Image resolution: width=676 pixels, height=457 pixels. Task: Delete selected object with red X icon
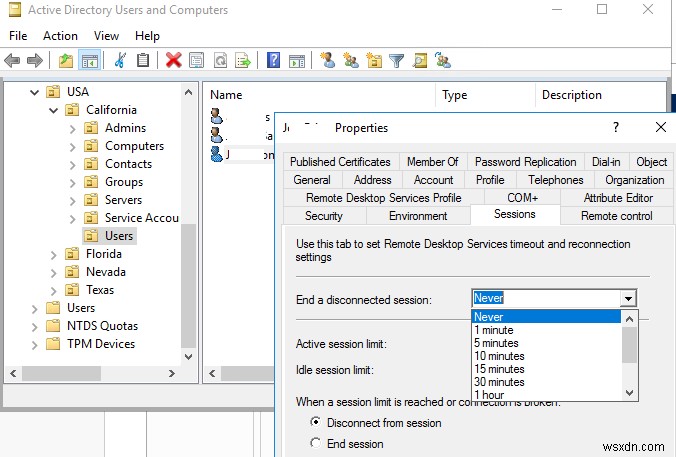click(x=174, y=60)
